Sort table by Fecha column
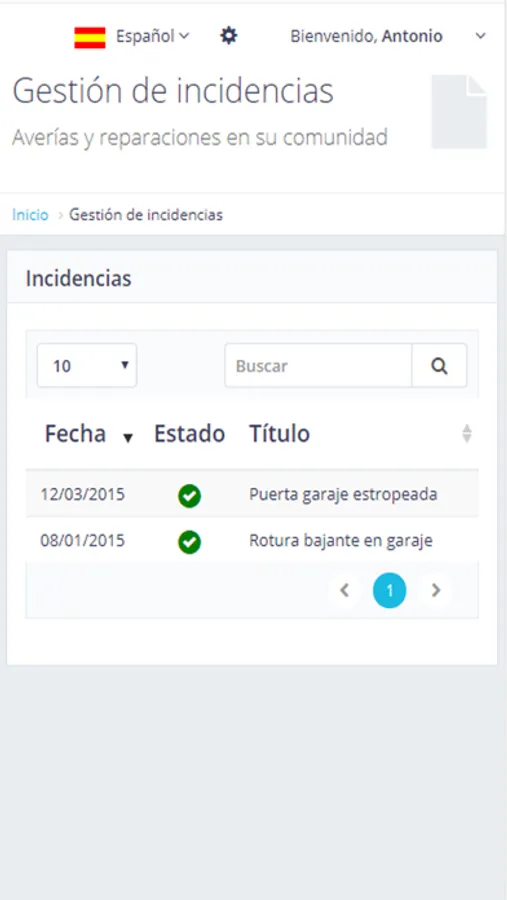Image resolution: width=507 pixels, height=900 pixels. [88, 434]
